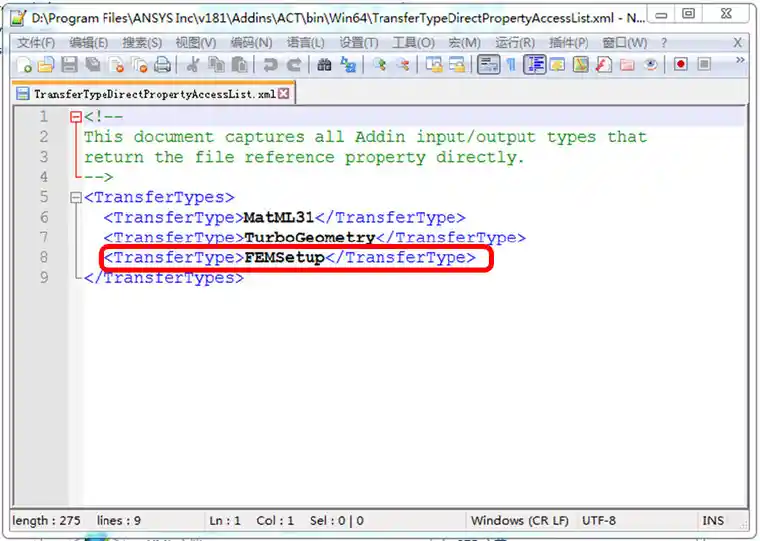Click the Zoom In magnifier icon
Screen dimensions: 760x541
point(380,64)
